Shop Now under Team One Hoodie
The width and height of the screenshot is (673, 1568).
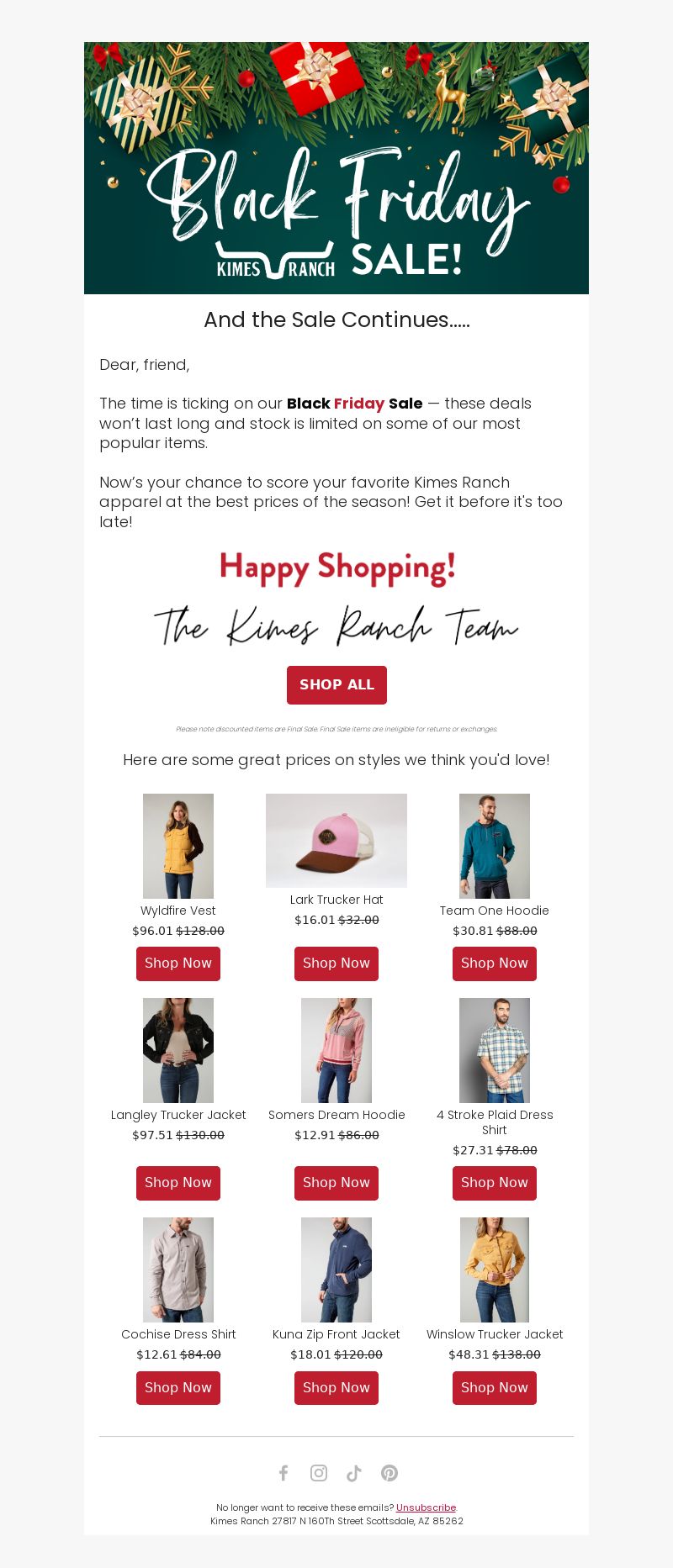[495, 964]
